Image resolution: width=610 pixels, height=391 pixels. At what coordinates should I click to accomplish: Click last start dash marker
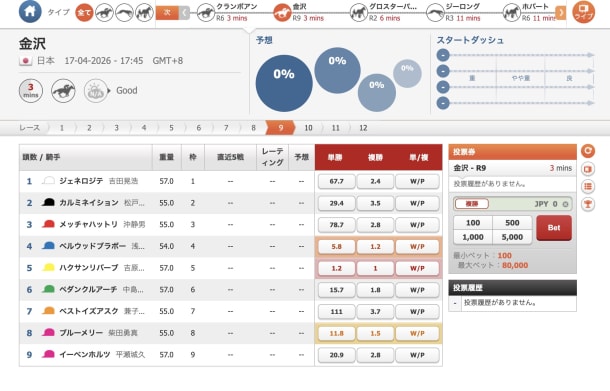click(x=443, y=103)
